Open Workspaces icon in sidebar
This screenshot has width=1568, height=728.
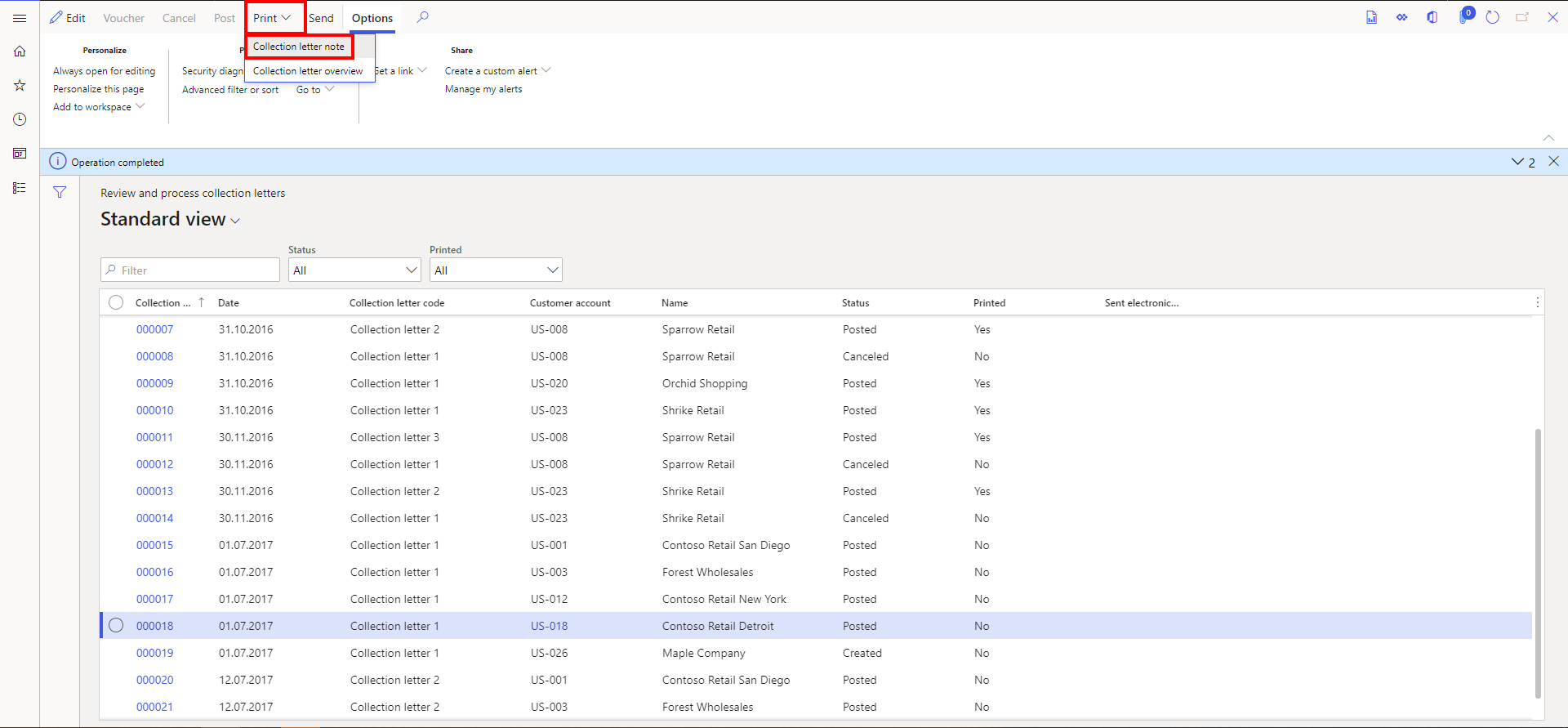20,154
